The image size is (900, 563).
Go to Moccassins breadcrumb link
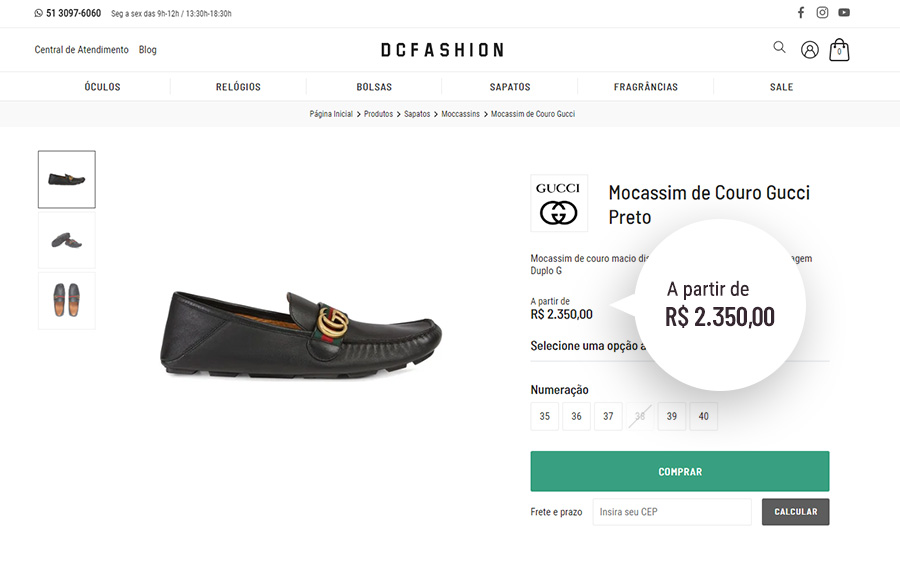tap(460, 114)
